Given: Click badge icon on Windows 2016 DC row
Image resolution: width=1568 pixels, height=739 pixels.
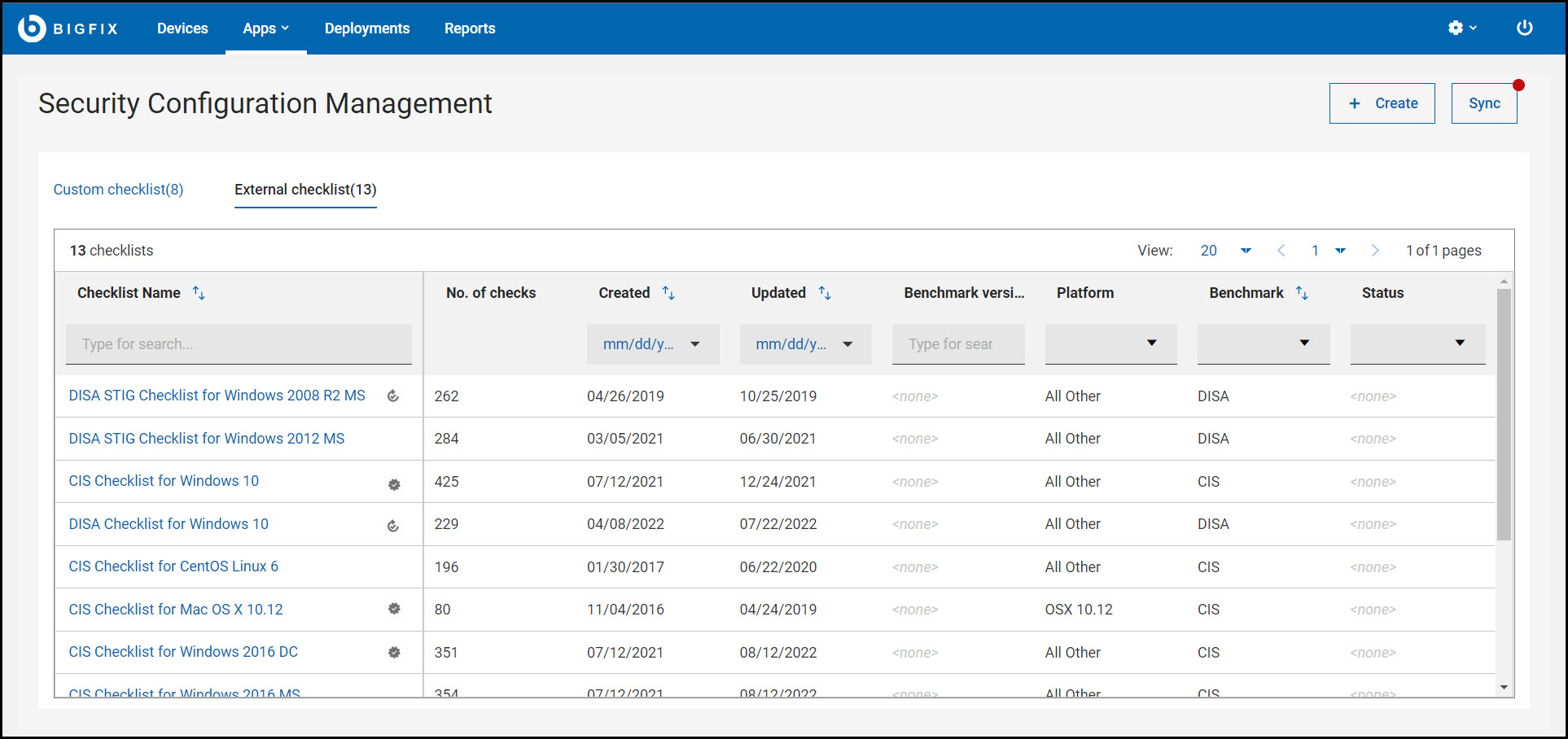Looking at the screenshot, I should (394, 652).
